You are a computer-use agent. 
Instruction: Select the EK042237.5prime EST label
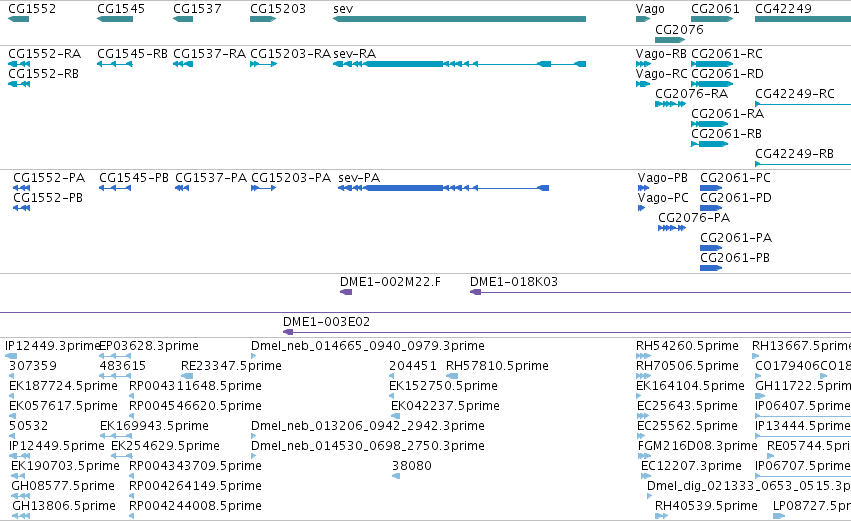tap(446, 406)
